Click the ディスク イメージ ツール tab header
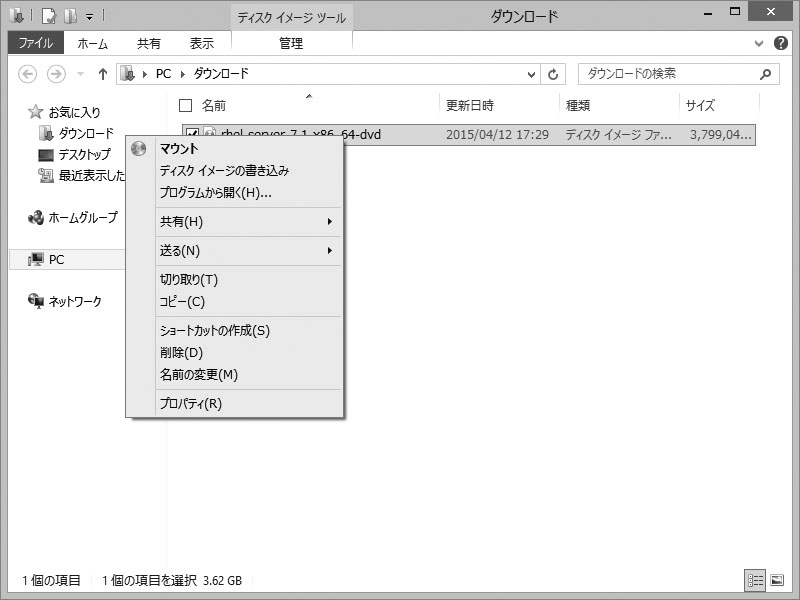This screenshot has height=600, width=800. pyautogui.click(x=291, y=18)
